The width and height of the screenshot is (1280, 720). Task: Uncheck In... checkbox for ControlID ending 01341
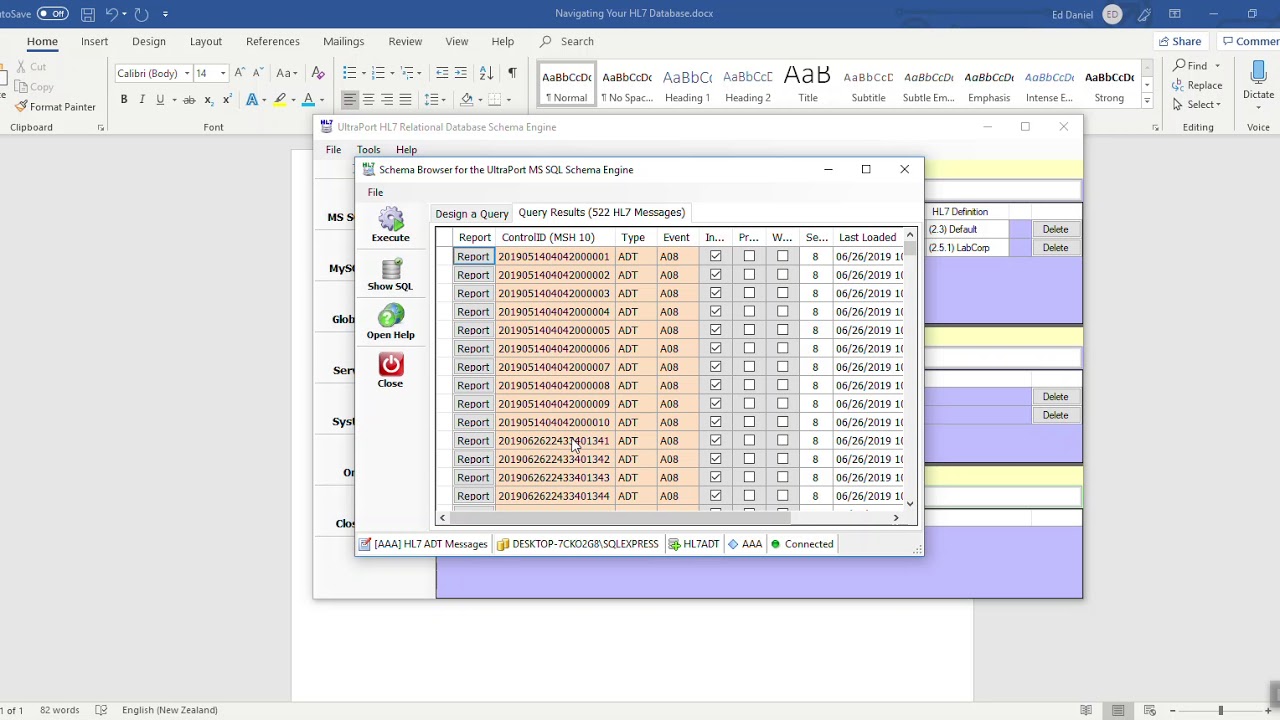(715, 441)
